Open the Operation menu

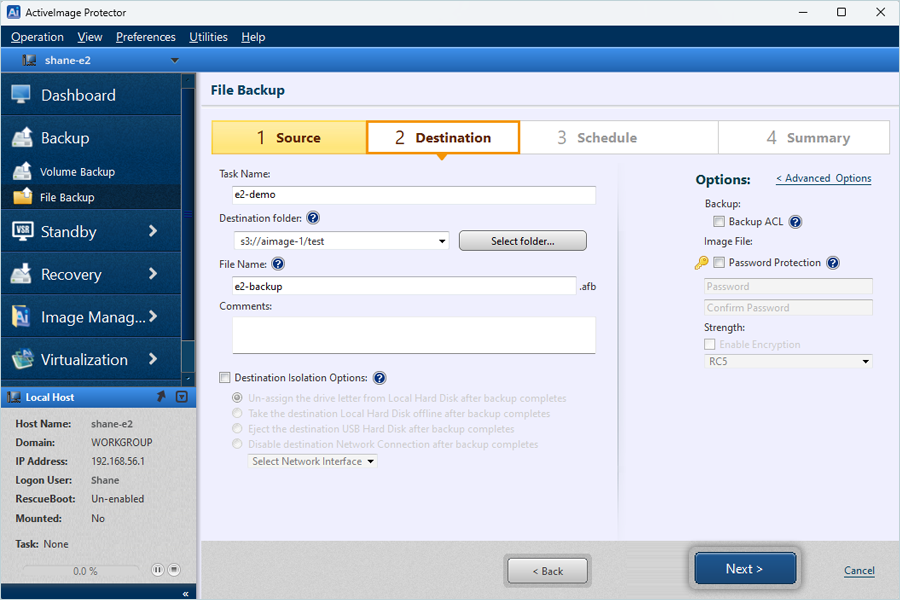(x=37, y=37)
